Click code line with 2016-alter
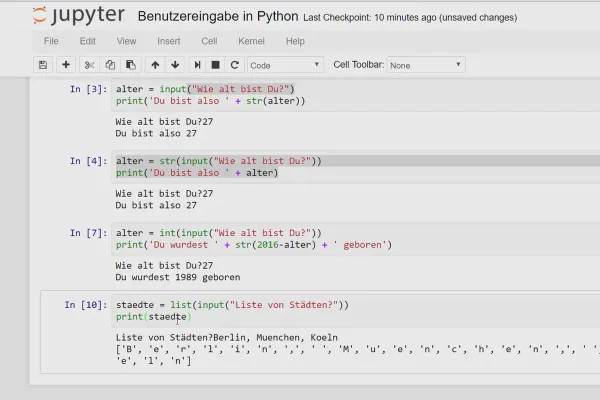 [254, 245]
